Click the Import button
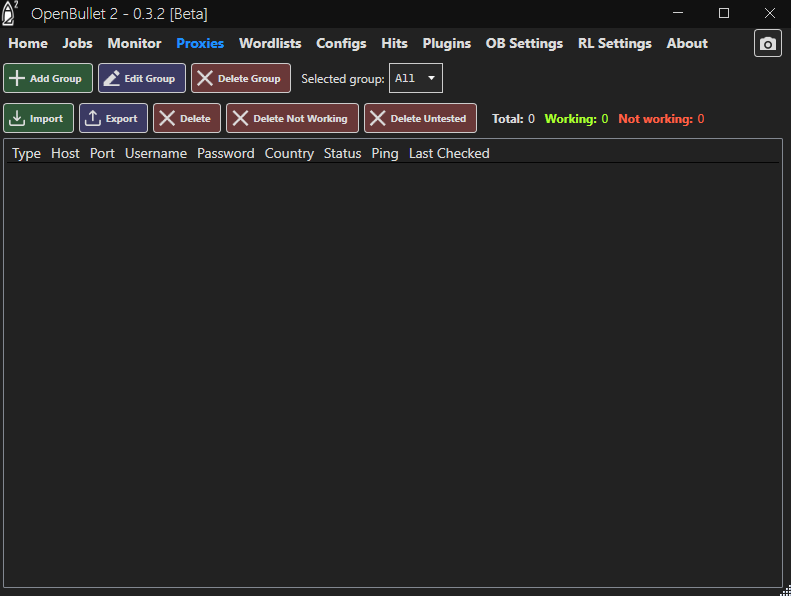Screen dimensions: 791x596 point(38,118)
